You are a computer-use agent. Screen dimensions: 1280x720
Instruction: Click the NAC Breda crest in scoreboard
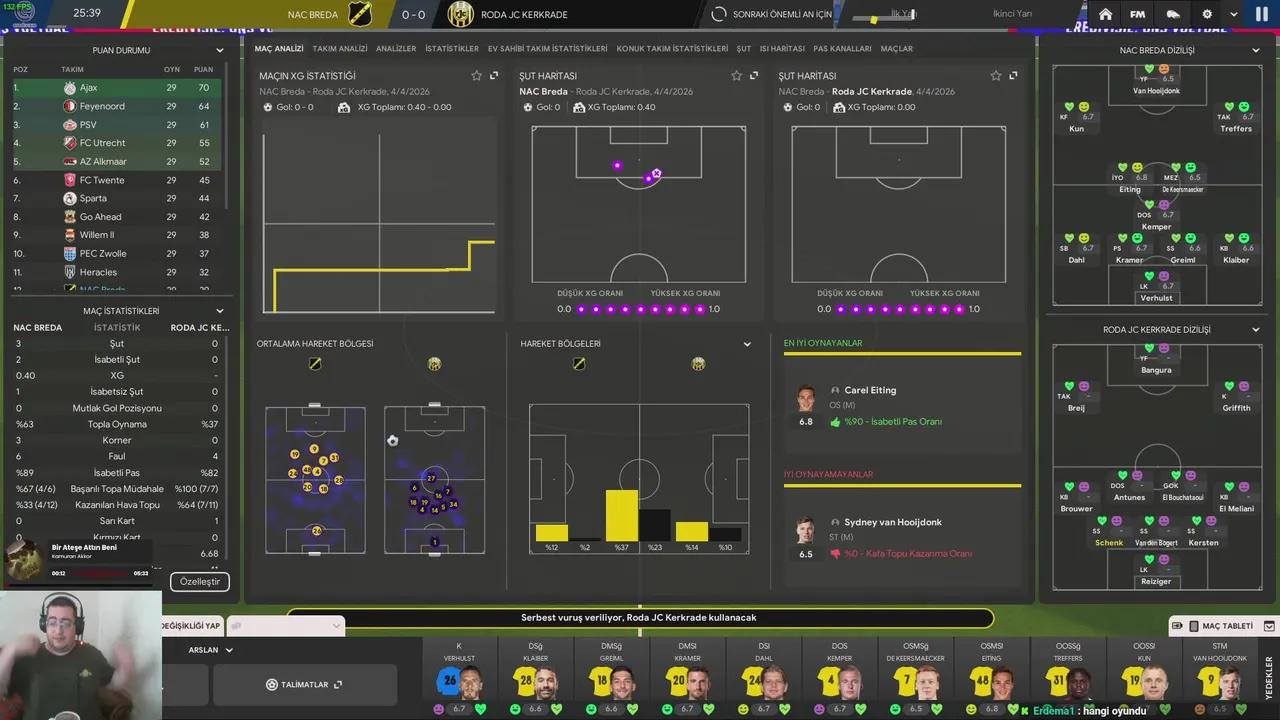(x=360, y=14)
